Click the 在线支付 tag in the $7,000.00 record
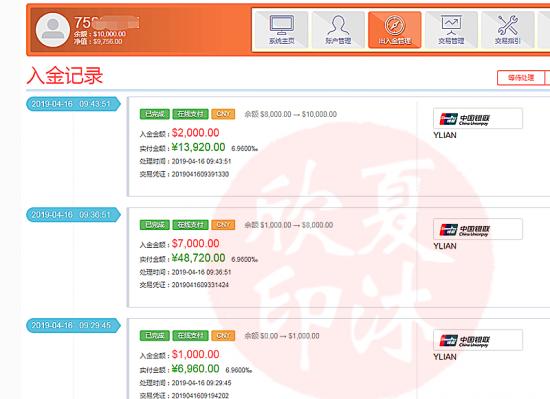This screenshot has width=550, height=399. 190,225
